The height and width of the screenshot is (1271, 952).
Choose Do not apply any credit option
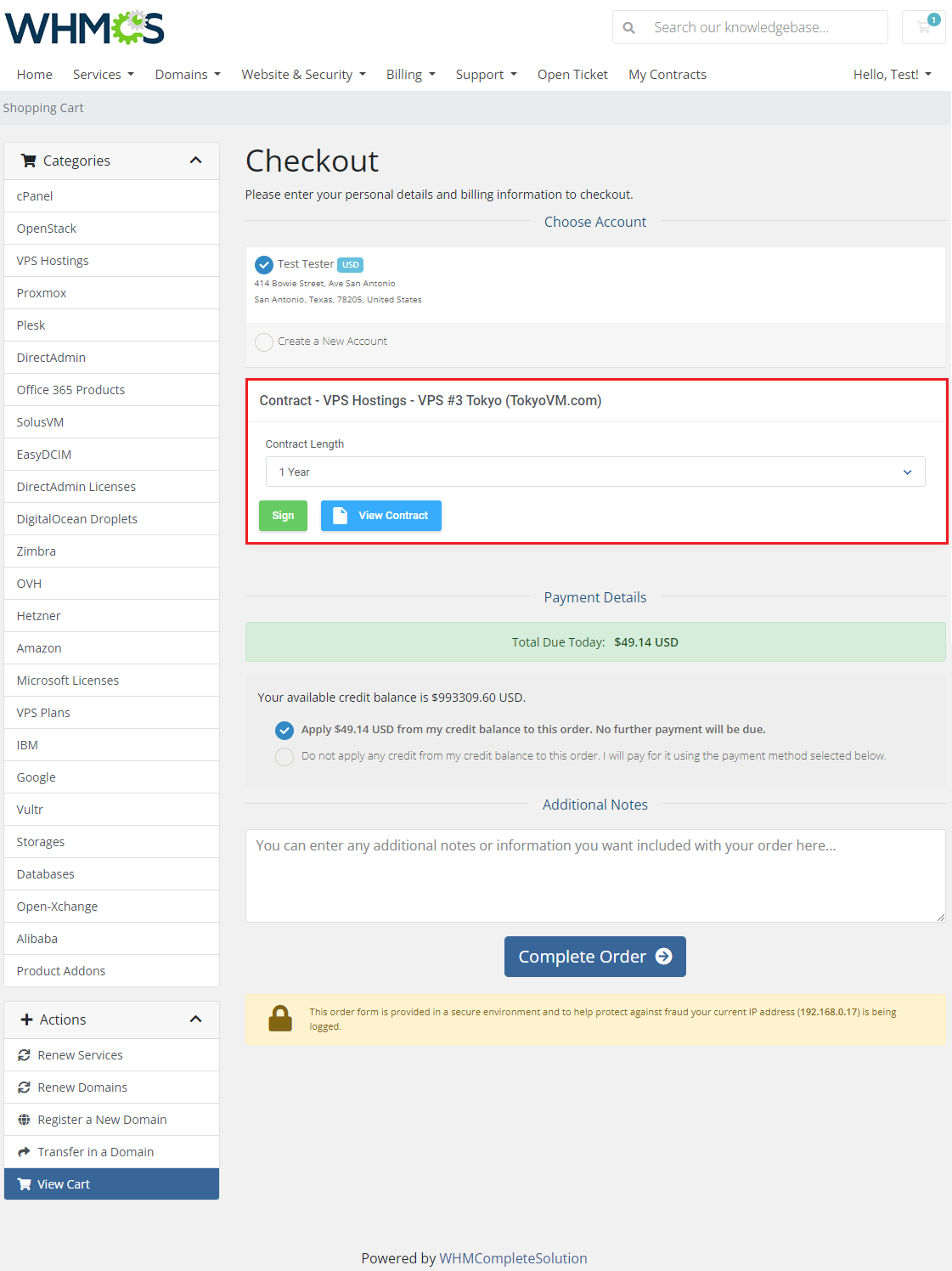(284, 756)
